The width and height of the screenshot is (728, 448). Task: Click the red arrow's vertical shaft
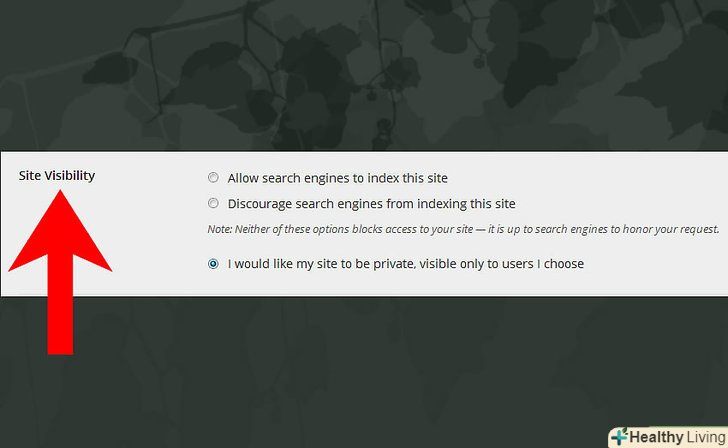click(x=60, y=310)
